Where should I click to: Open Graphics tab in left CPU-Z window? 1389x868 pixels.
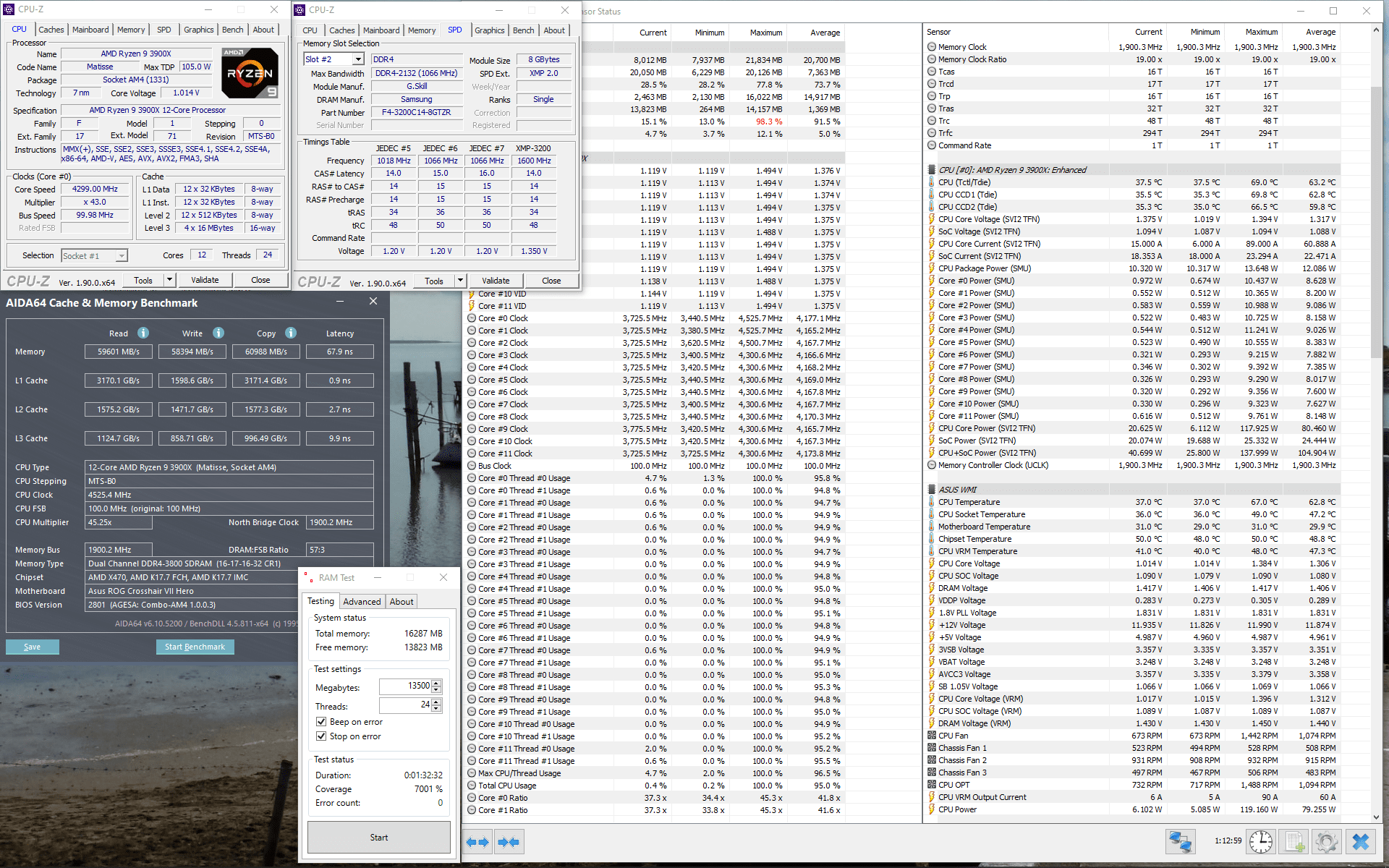tap(198, 30)
